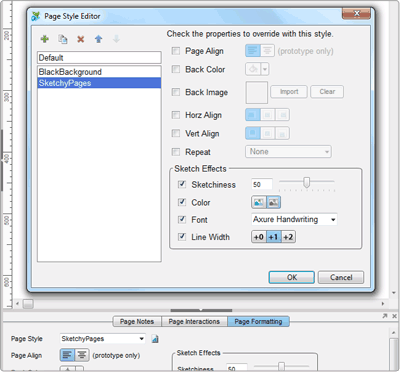Enable the Horz Align checkbox
400x372 pixels.
click(x=176, y=115)
